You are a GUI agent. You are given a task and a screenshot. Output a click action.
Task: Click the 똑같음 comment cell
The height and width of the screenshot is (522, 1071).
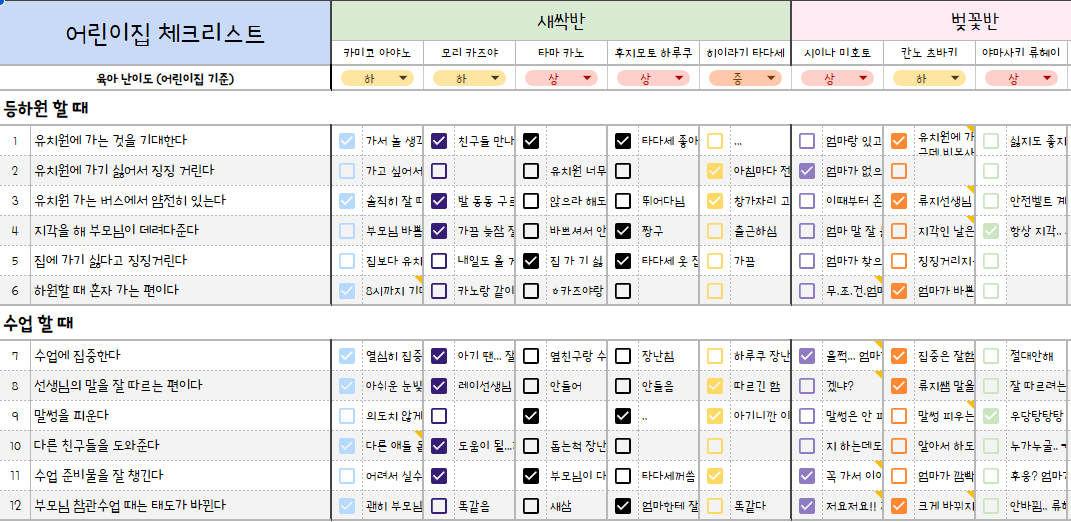coord(485,506)
